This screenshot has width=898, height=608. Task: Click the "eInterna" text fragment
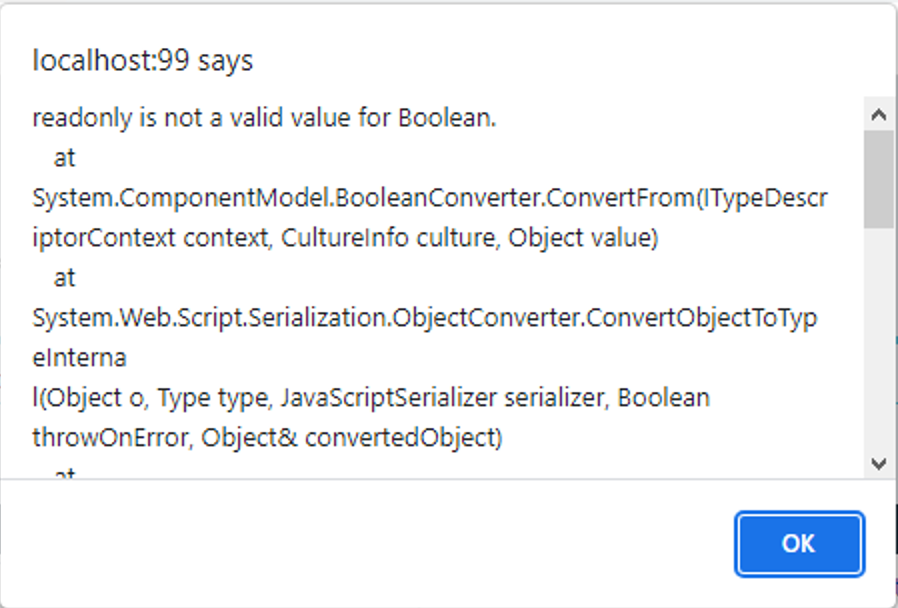[x=79, y=358]
